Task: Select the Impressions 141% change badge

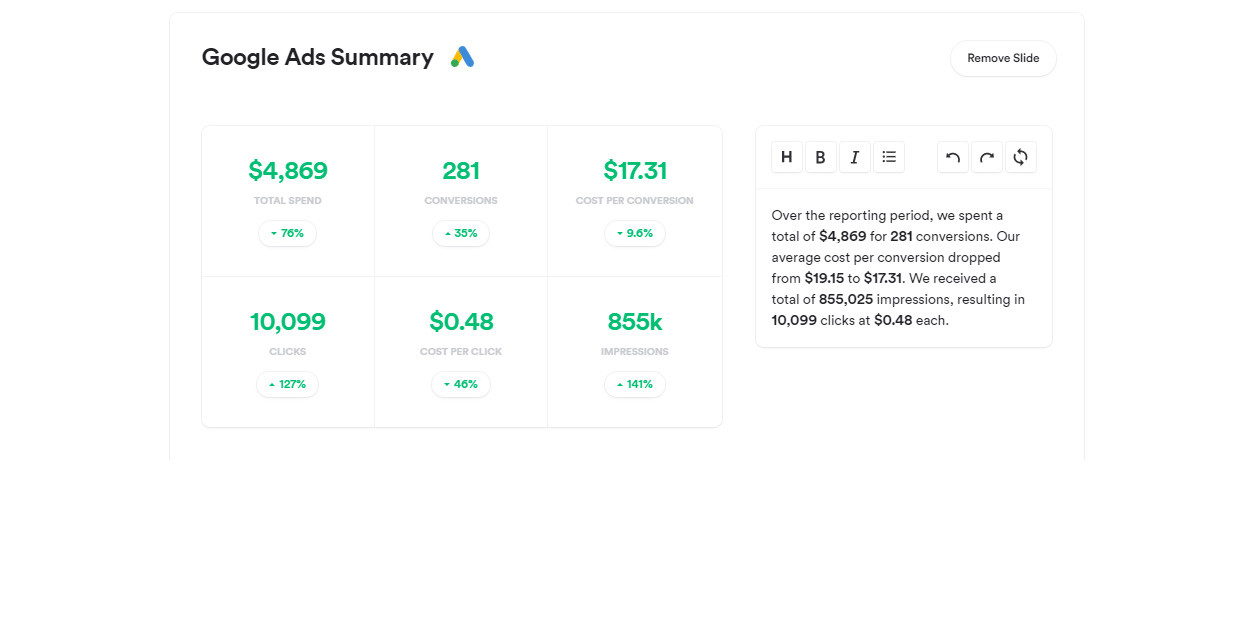Action: 635,384
